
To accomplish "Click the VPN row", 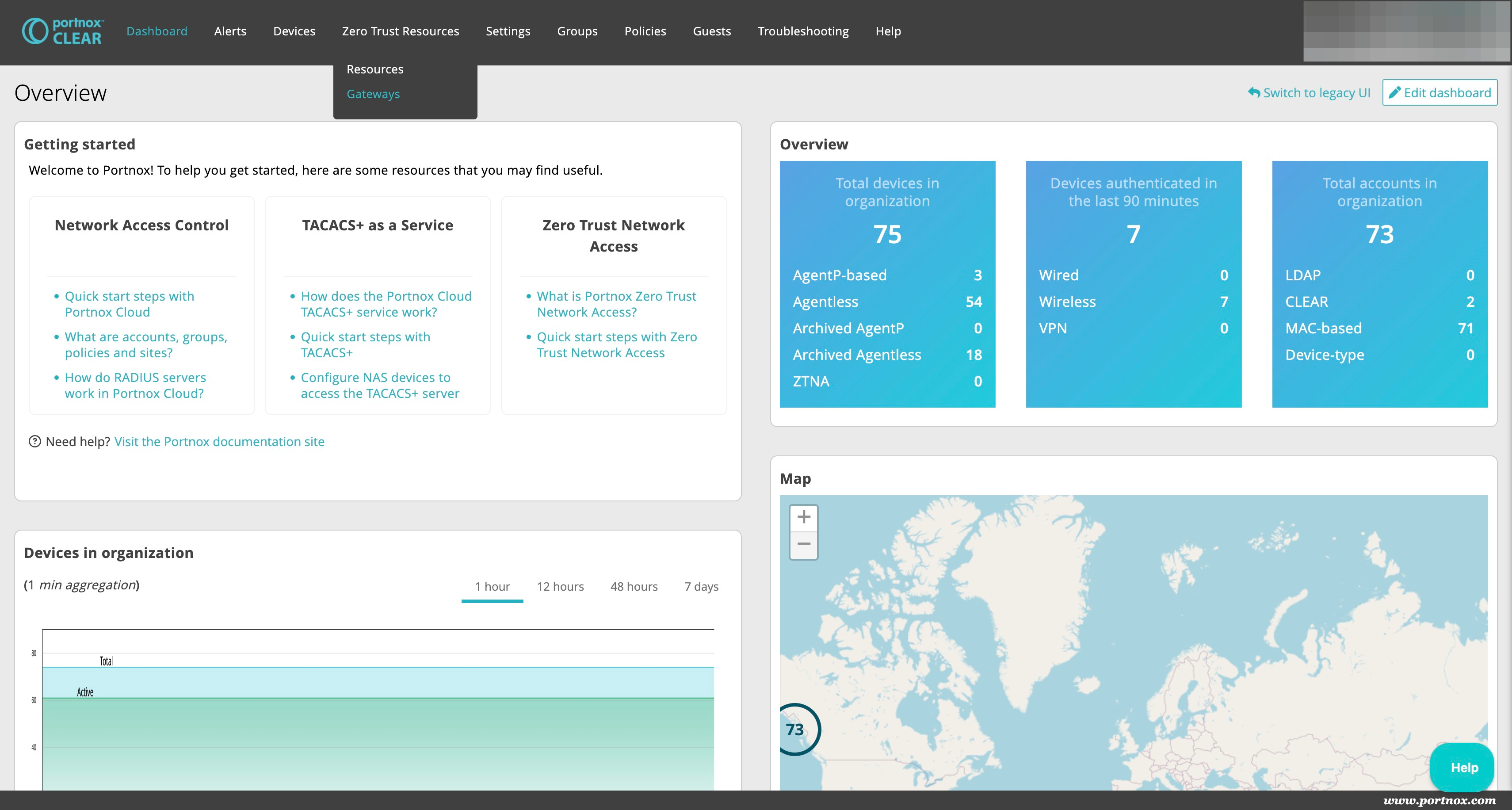I will (x=1134, y=328).
